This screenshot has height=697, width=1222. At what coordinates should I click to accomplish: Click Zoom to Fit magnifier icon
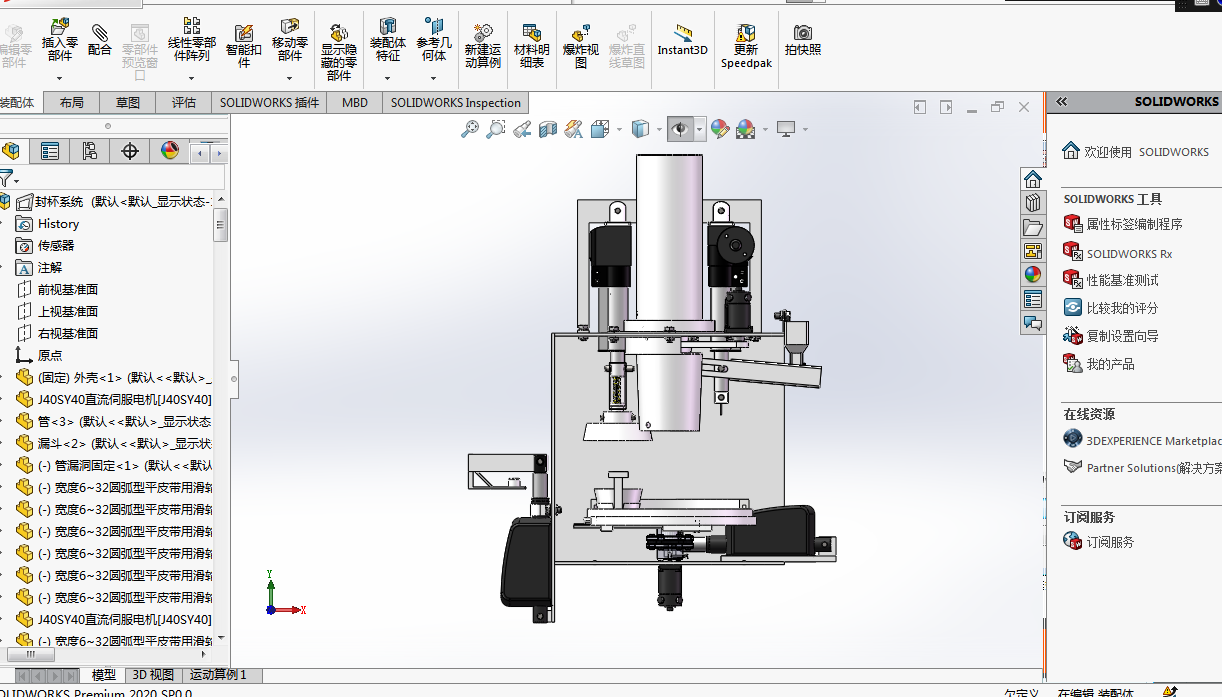pyautogui.click(x=470, y=129)
